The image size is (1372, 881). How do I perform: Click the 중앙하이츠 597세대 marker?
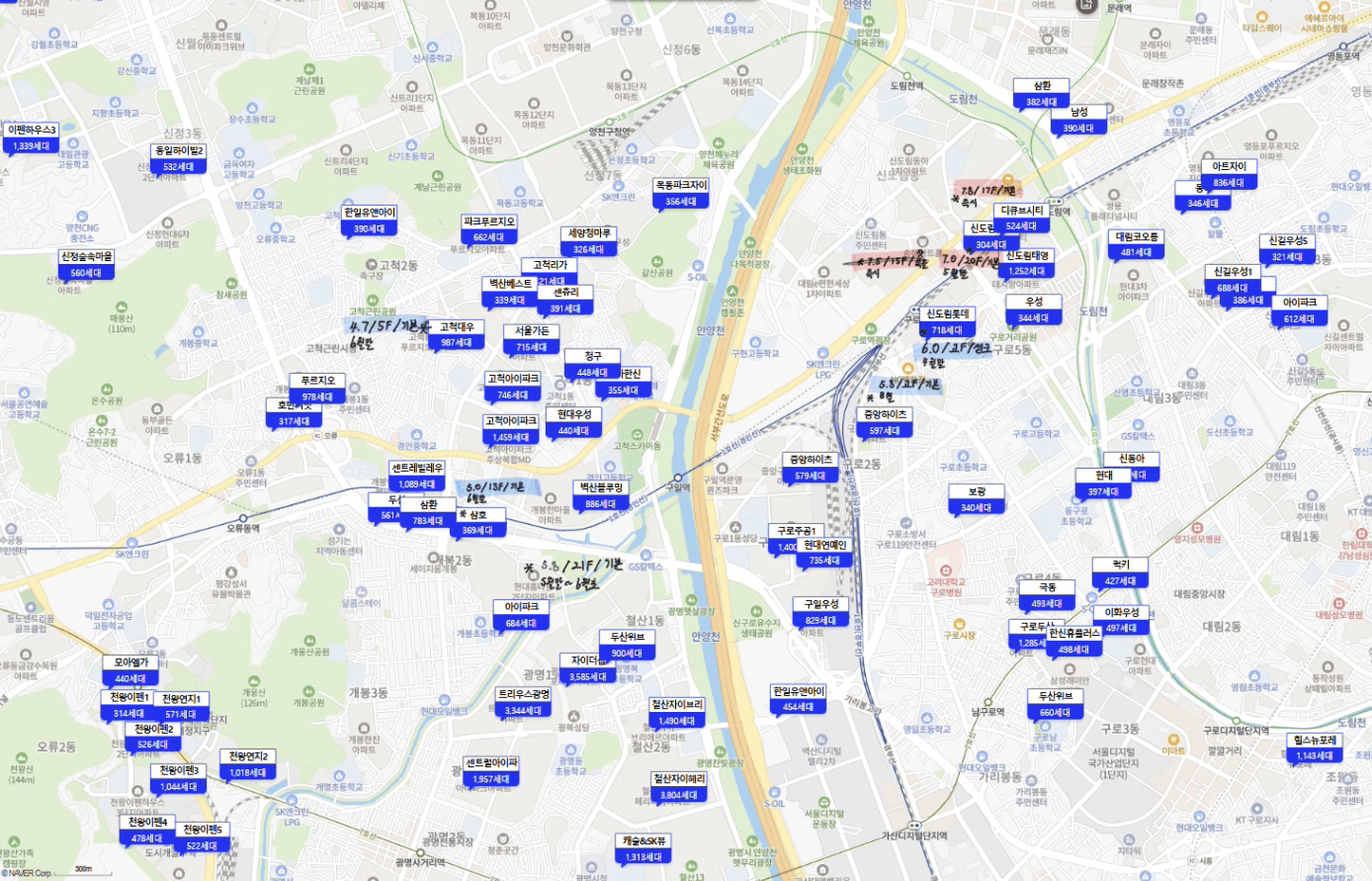[x=885, y=422]
